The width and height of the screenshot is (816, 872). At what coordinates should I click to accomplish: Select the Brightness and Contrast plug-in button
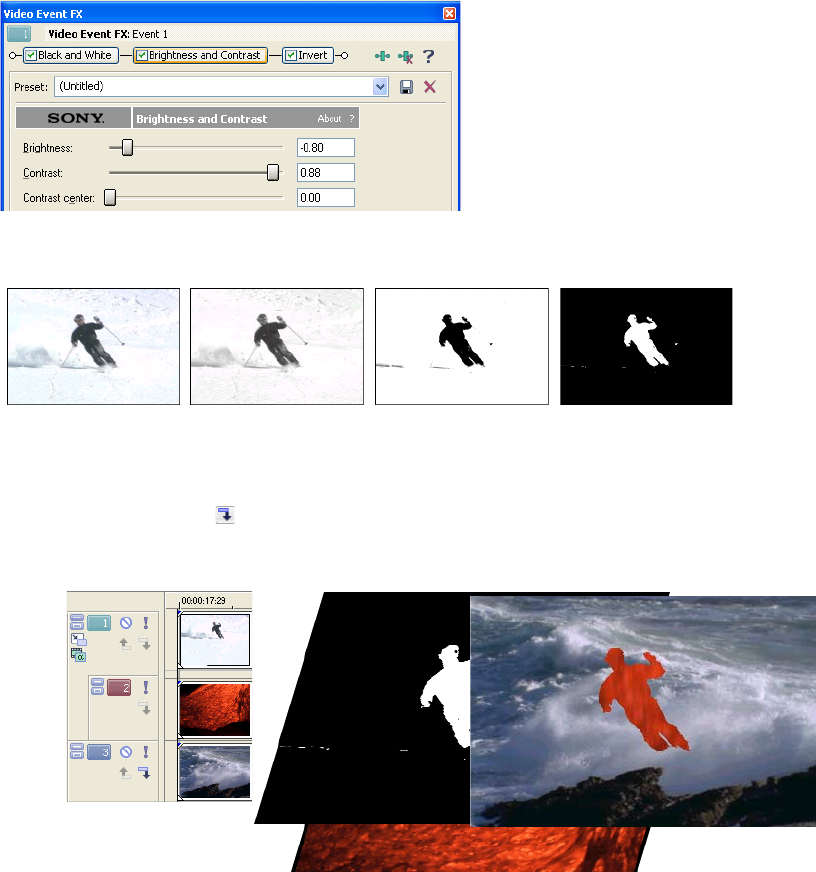200,56
